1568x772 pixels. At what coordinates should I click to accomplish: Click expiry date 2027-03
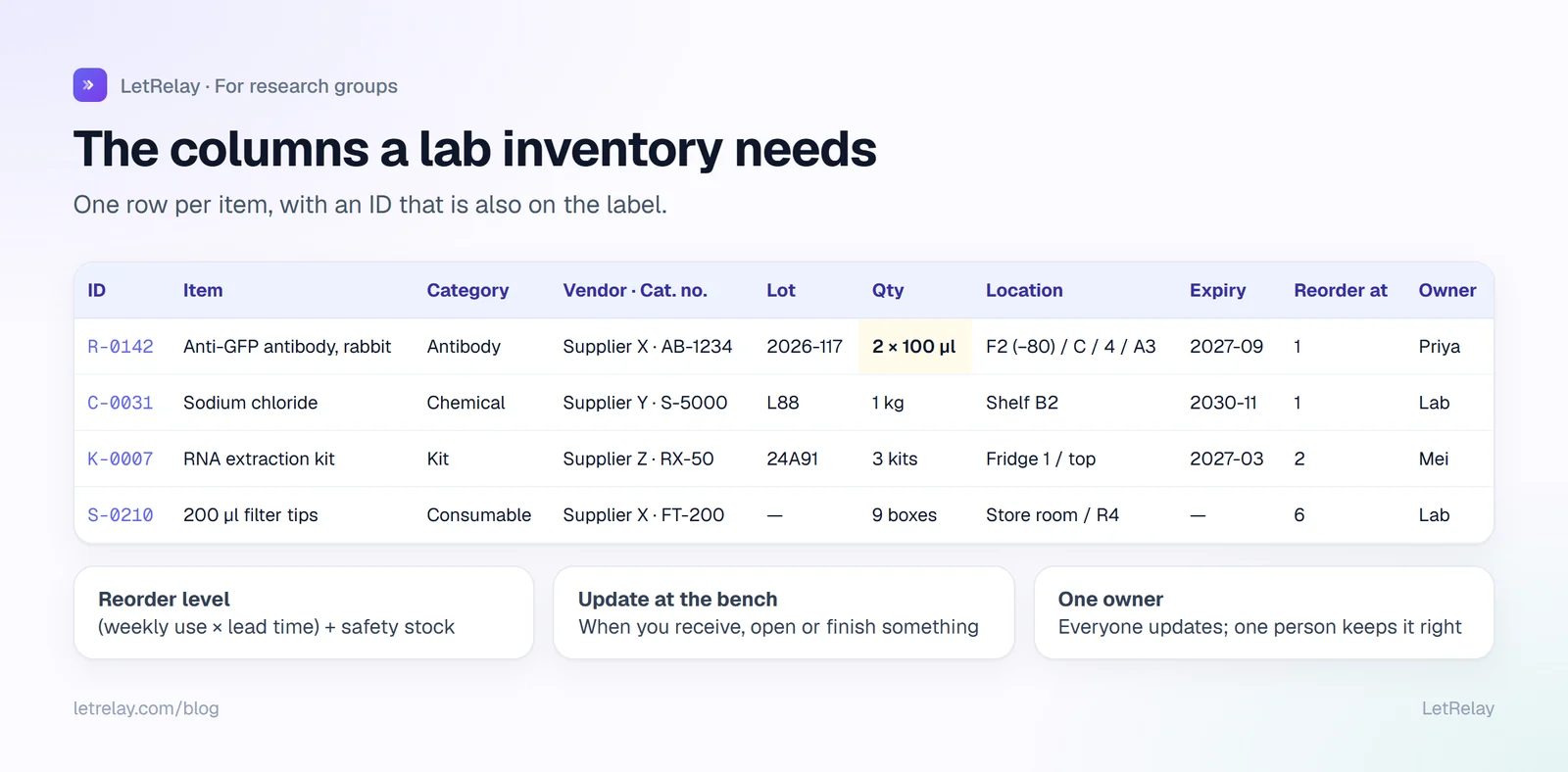point(1227,458)
